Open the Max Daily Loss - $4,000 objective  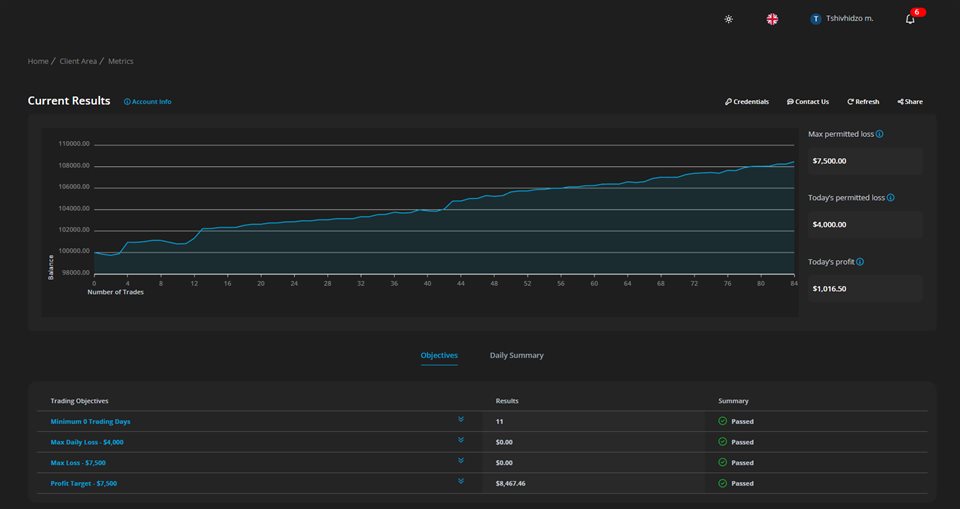87,442
